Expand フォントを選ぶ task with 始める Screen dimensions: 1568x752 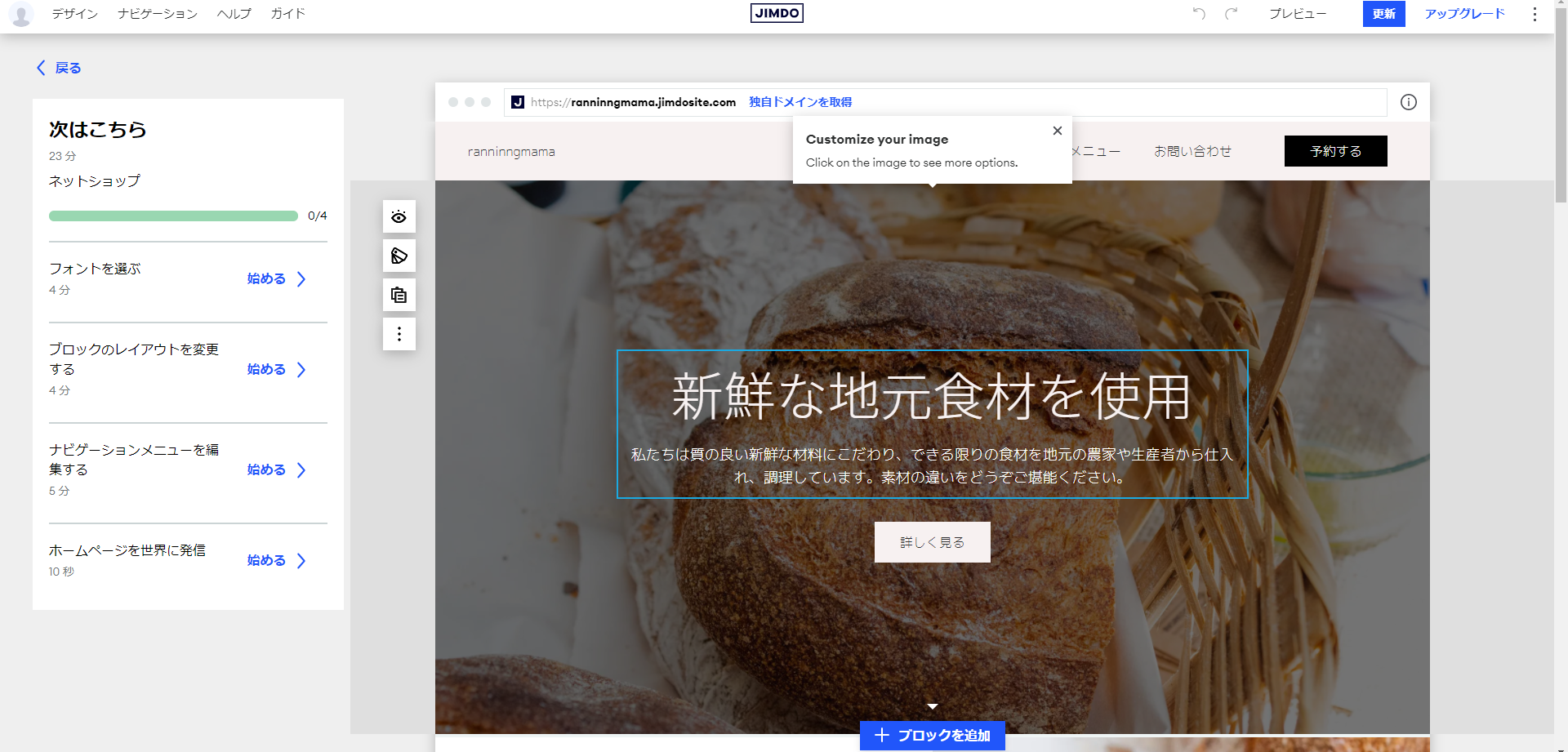[276, 278]
